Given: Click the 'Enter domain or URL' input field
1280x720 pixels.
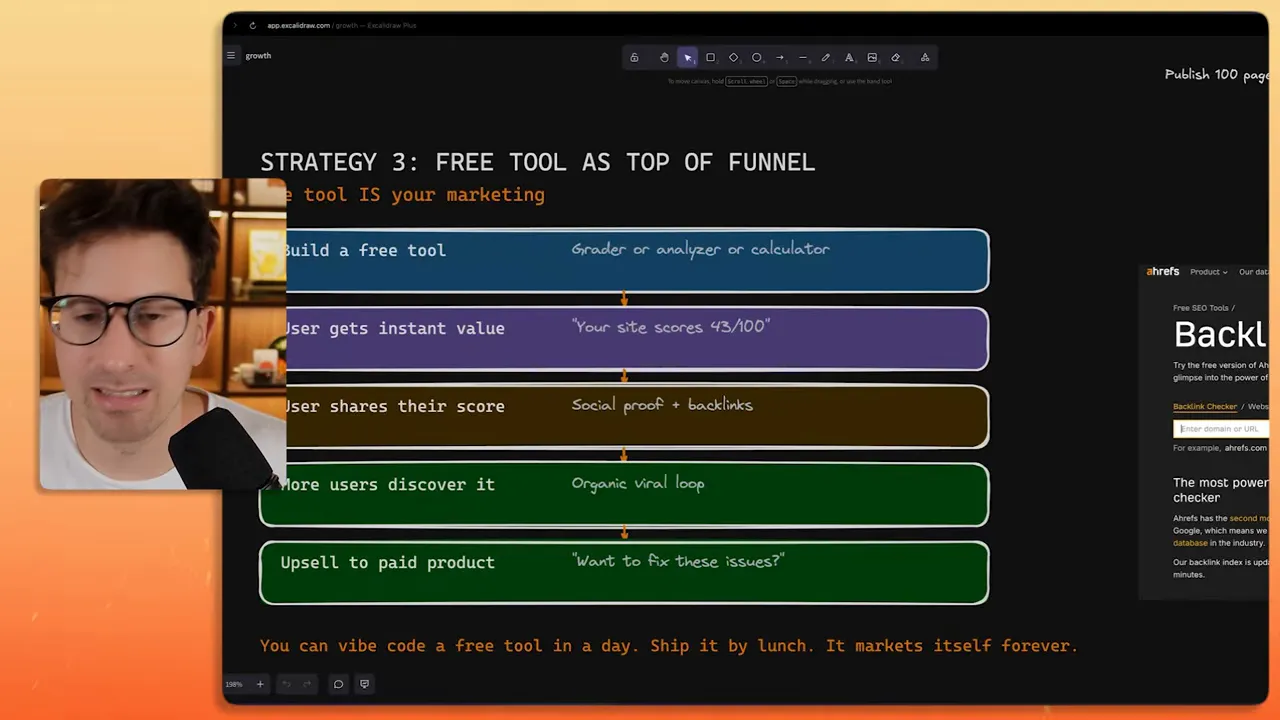Looking at the screenshot, I should click(x=1221, y=429).
